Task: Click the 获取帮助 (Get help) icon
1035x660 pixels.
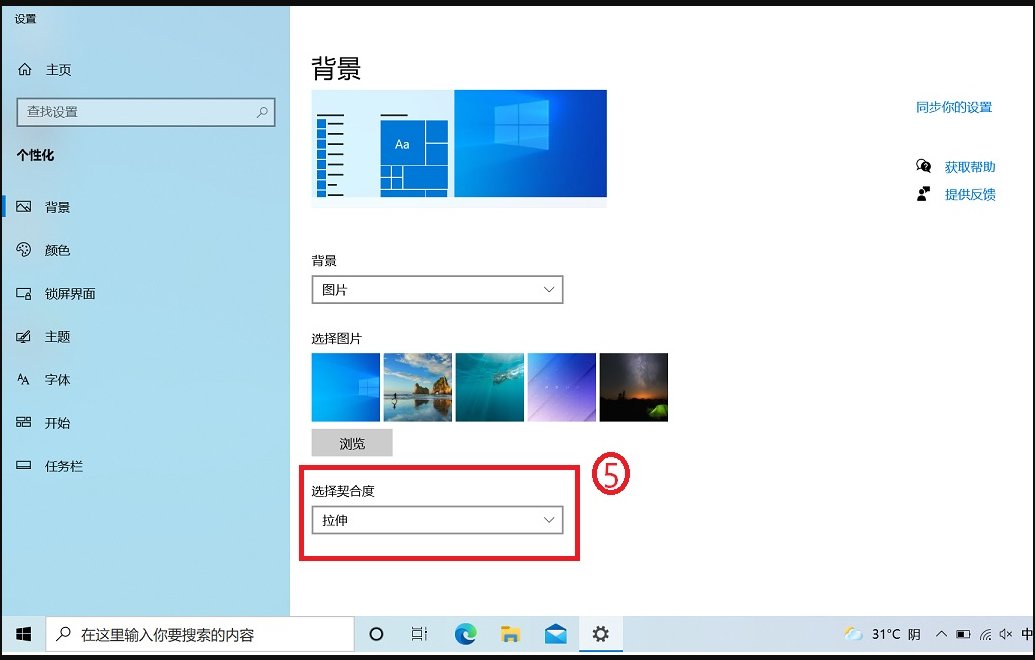Action: click(x=923, y=166)
